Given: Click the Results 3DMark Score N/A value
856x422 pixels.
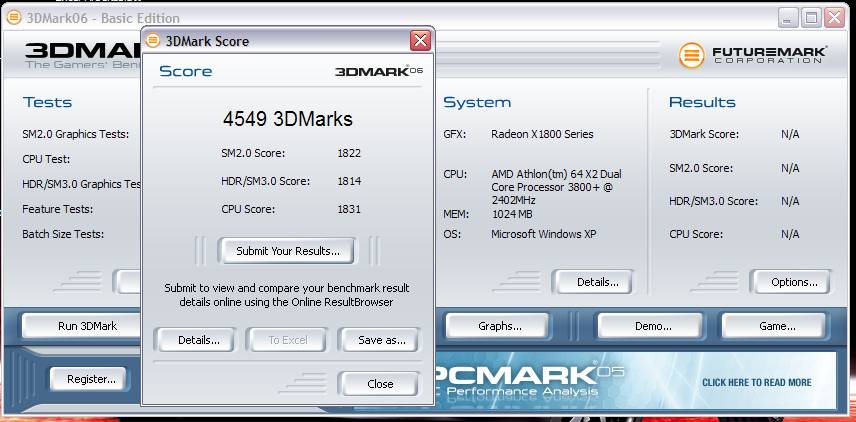Looking at the screenshot, I should (790, 134).
